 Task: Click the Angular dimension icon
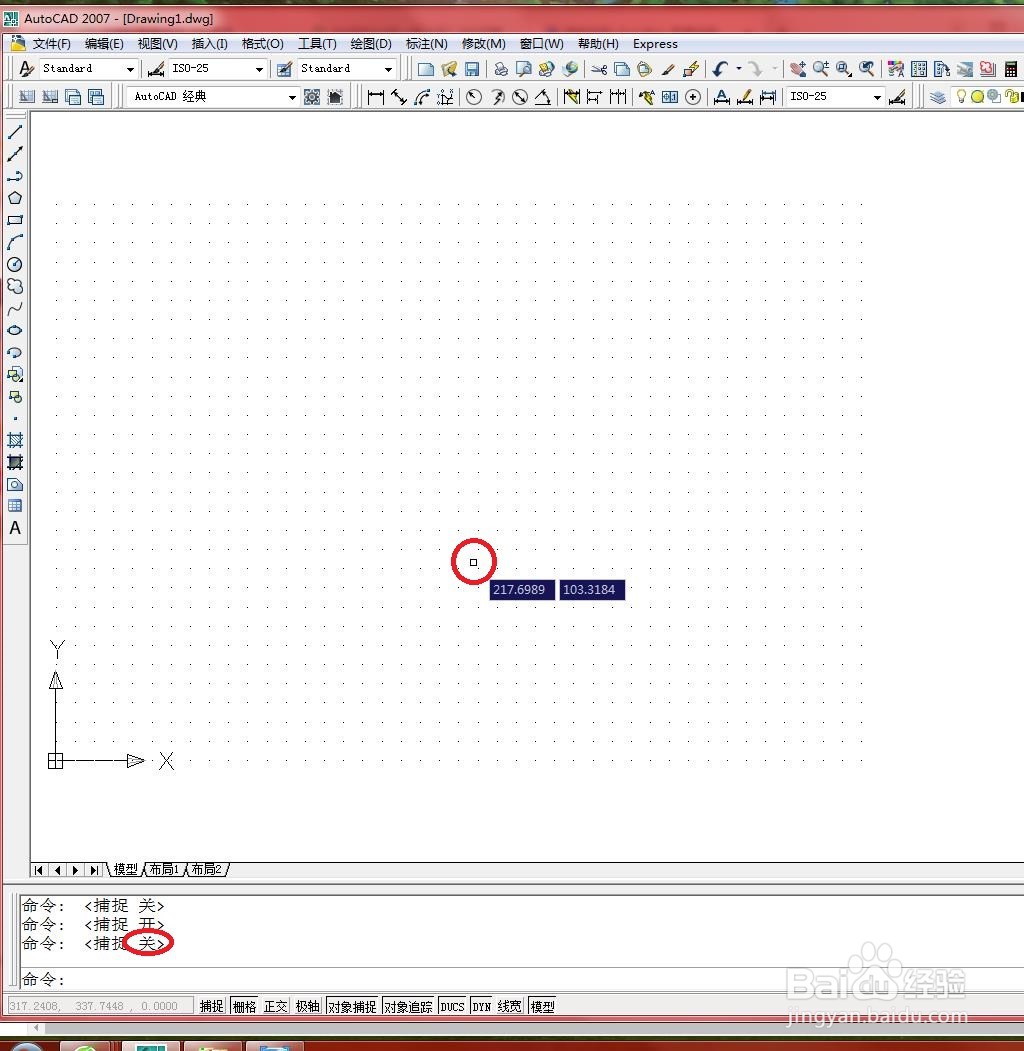543,97
